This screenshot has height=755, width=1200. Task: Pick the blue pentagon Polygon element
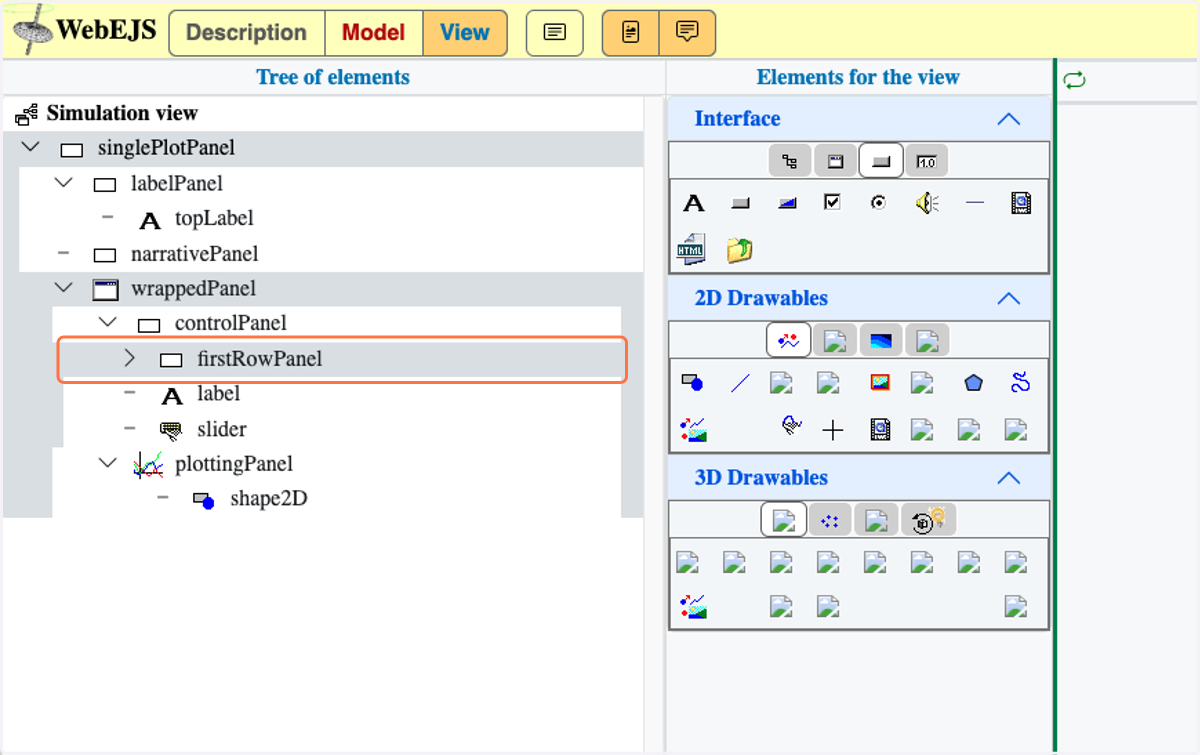pos(974,382)
